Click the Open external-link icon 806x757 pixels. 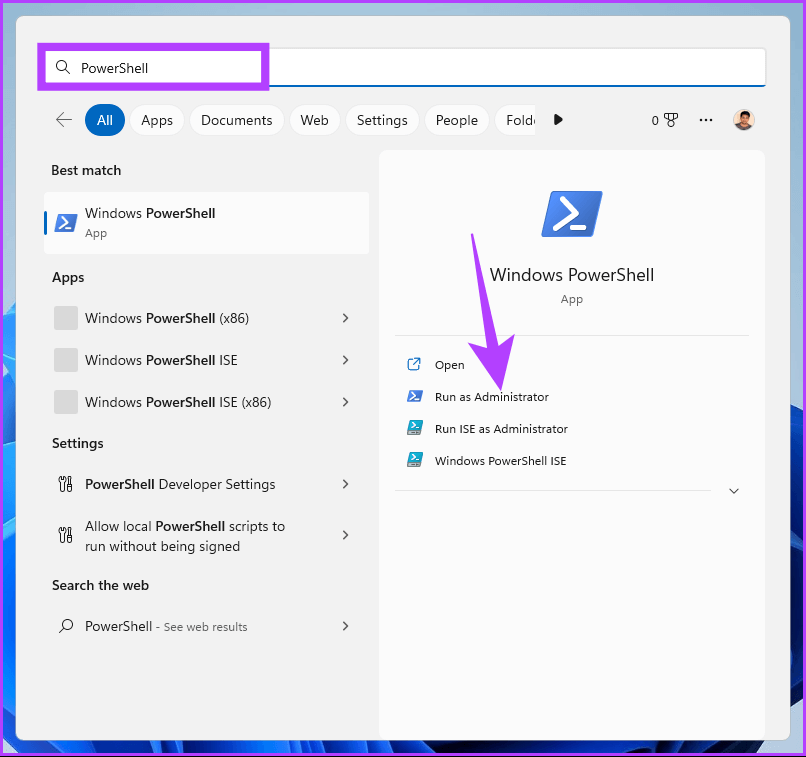414,364
